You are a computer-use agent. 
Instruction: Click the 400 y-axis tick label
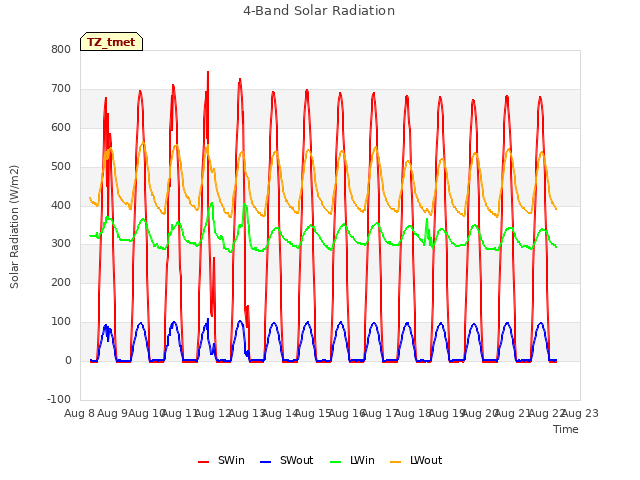click(x=61, y=205)
